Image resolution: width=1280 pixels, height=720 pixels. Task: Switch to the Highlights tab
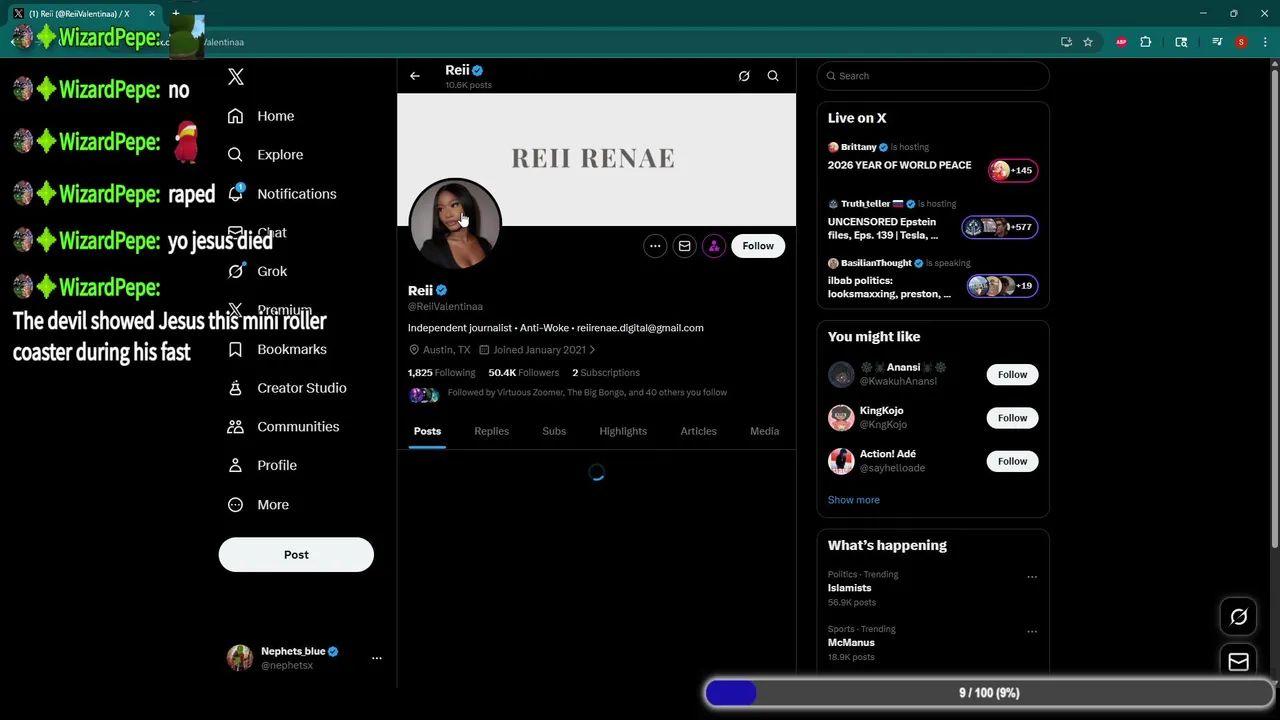tap(623, 431)
